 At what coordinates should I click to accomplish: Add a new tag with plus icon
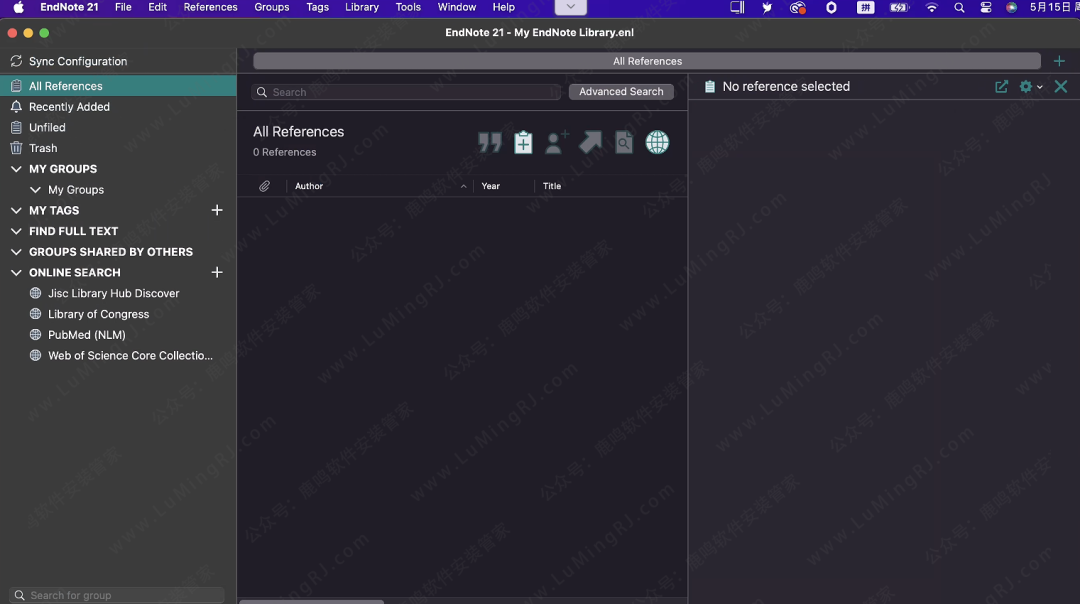click(217, 210)
